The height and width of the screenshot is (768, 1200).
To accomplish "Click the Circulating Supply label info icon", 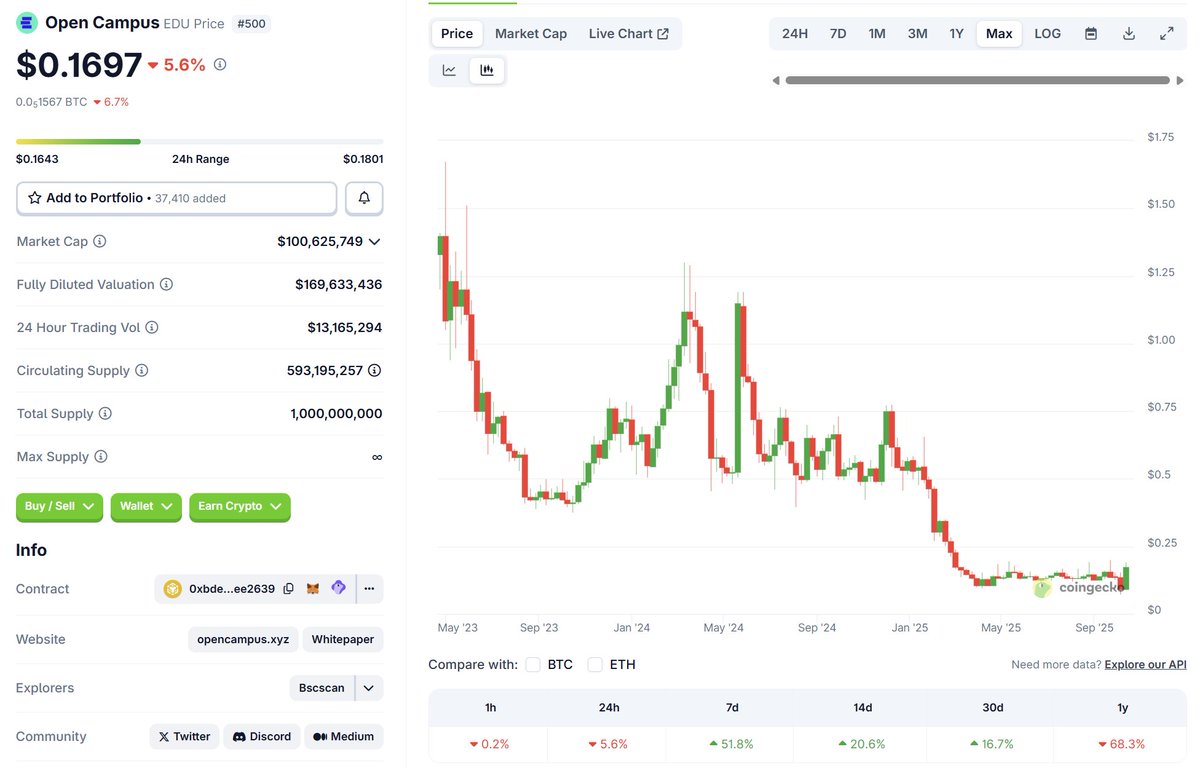I will tap(142, 371).
